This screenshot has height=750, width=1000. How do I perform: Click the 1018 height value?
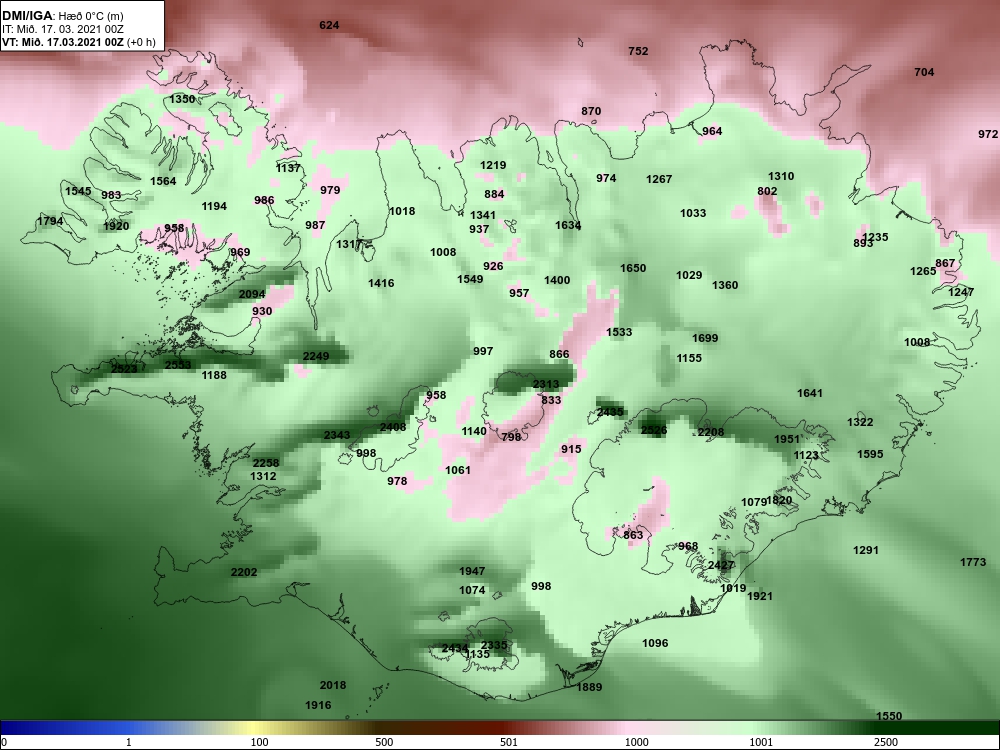402,211
